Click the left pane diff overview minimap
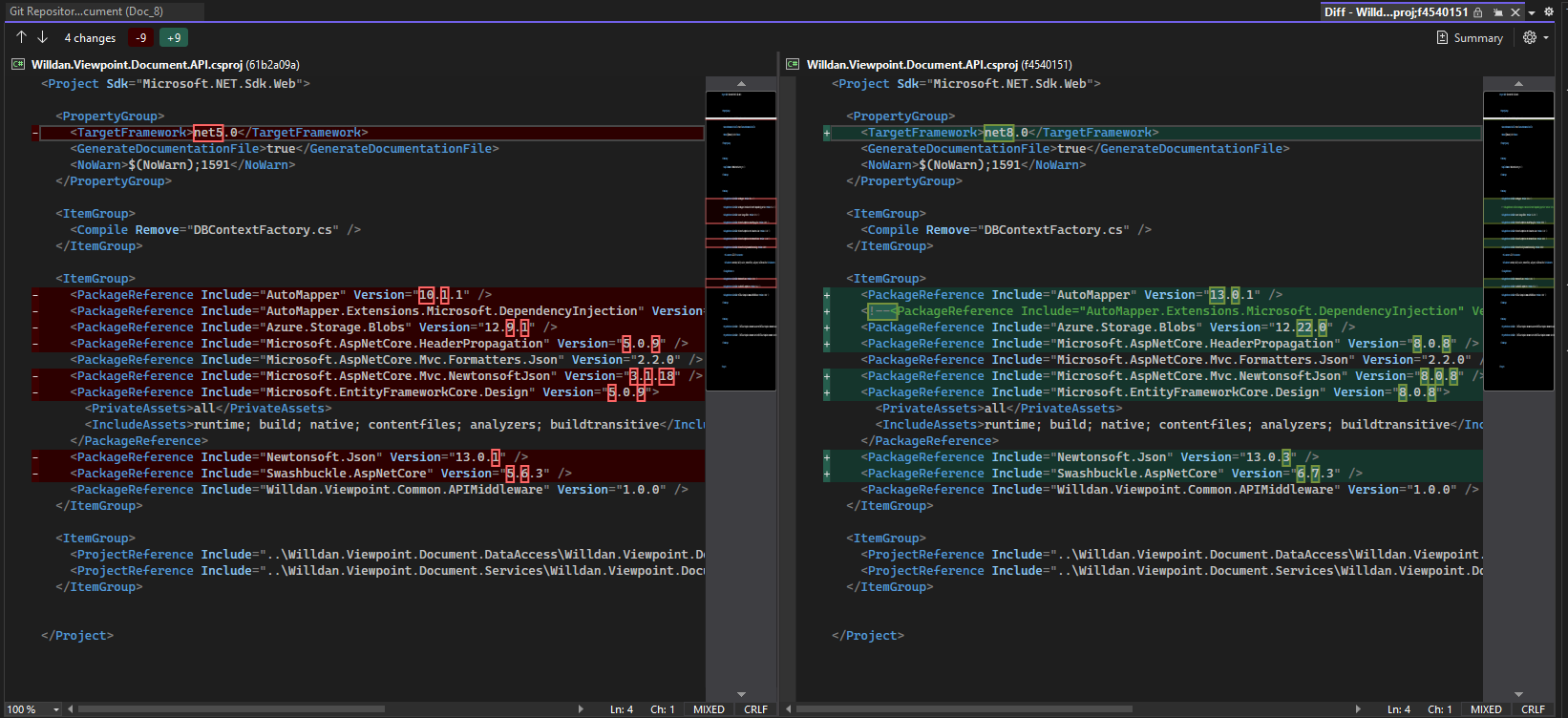This screenshot has height=718, width=1568. [x=740, y=239]
